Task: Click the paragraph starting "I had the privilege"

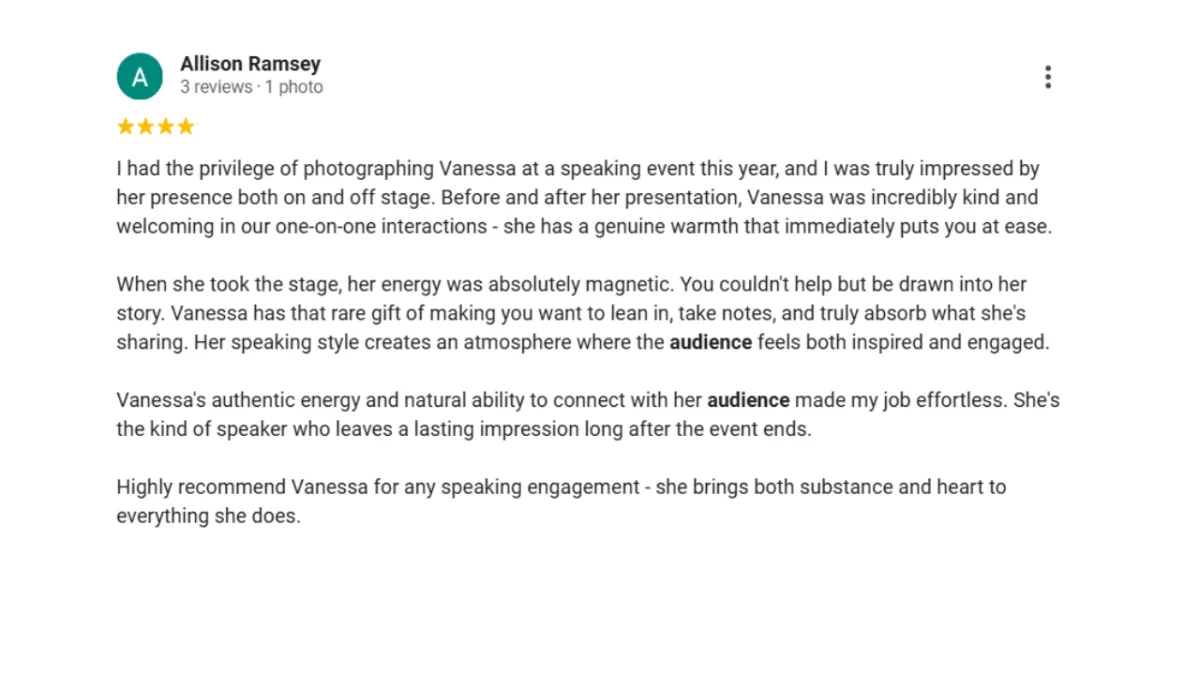Action: coord(584,197)
